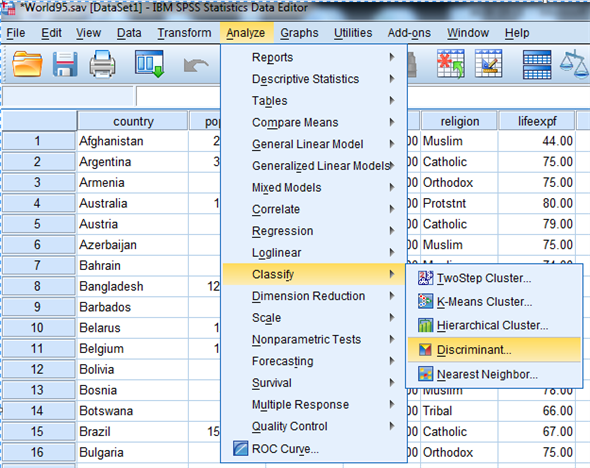Close the Analyze menu

[246, 33]
